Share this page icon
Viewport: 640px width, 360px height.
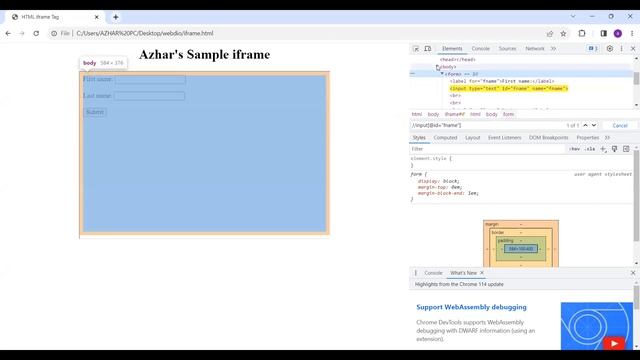tap(550, 33)
